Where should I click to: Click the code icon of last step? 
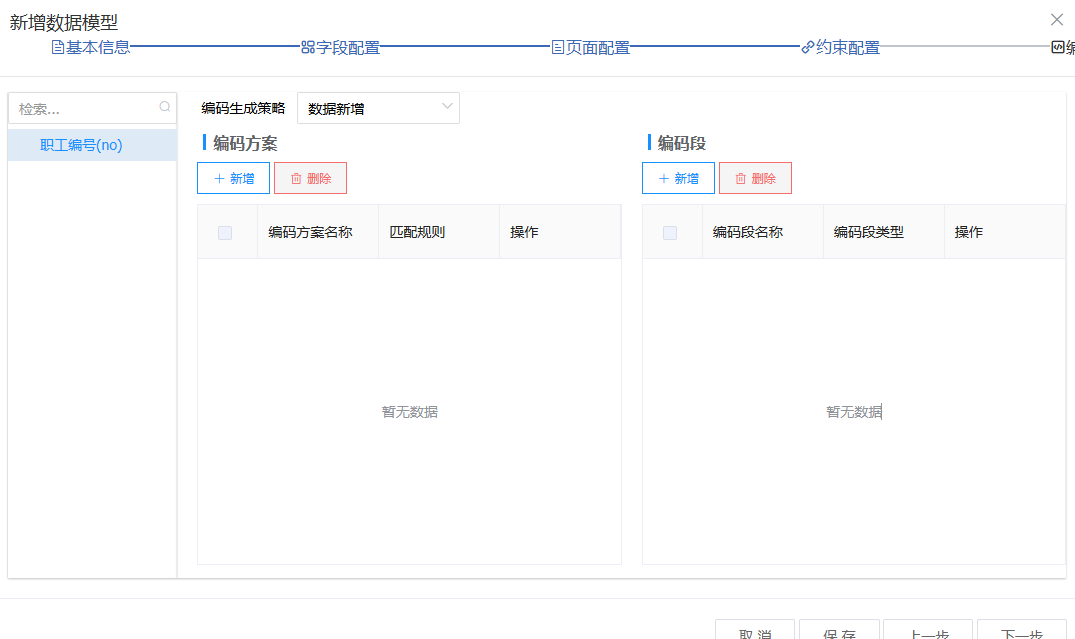(1058, 47)
